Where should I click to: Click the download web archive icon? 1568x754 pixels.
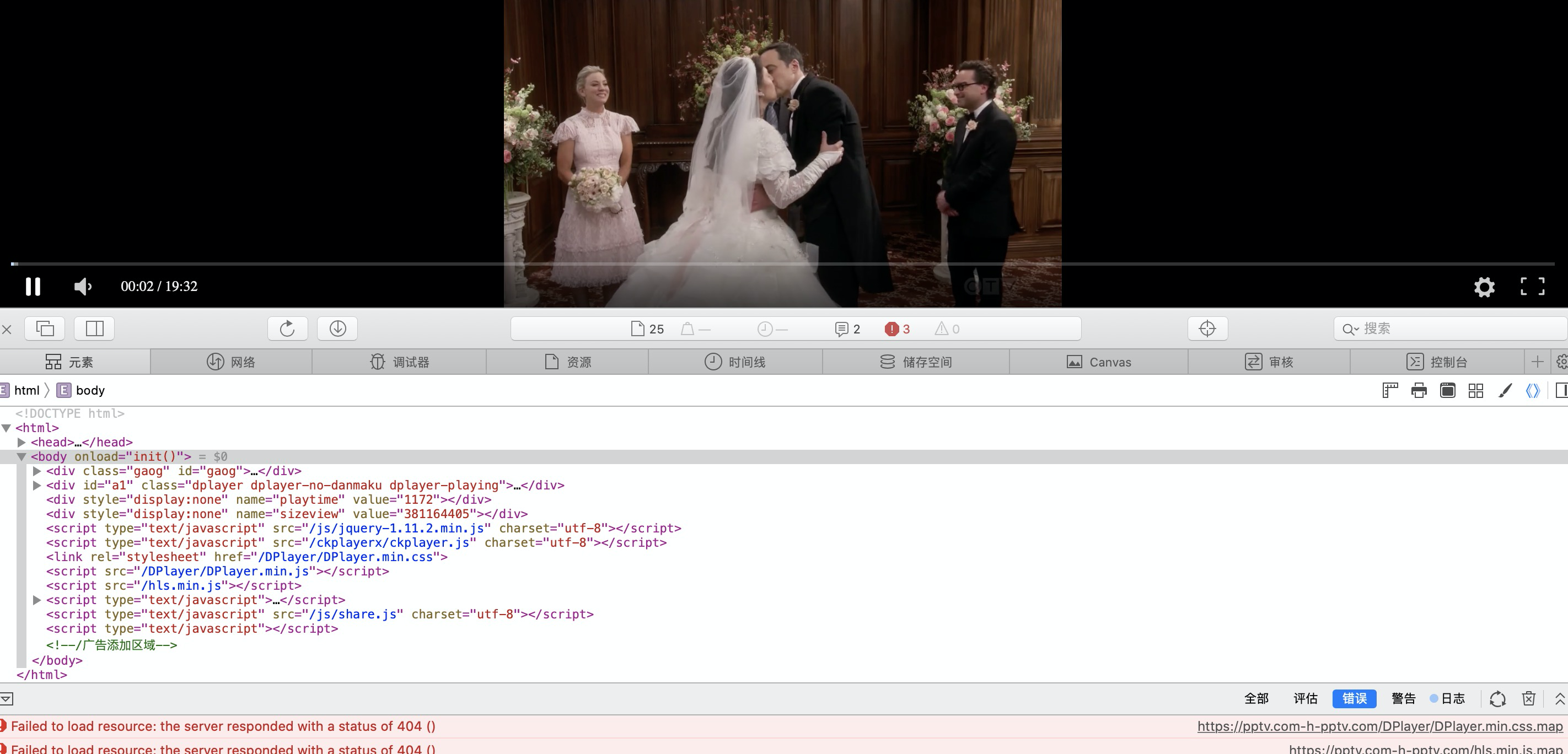coord(338,328)
